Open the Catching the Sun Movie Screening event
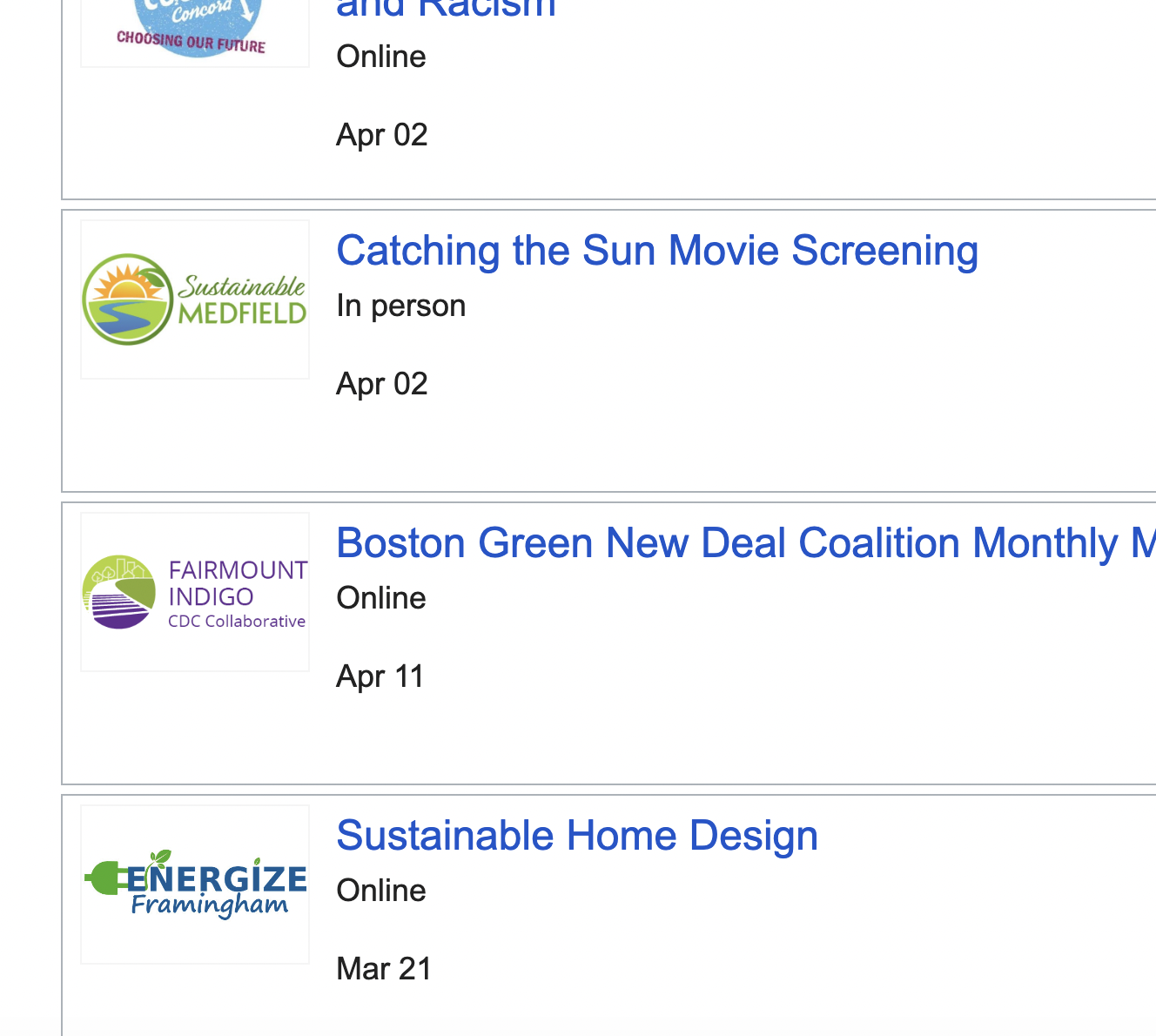This screenshot has width=1156, height=1036. (657, 250)
